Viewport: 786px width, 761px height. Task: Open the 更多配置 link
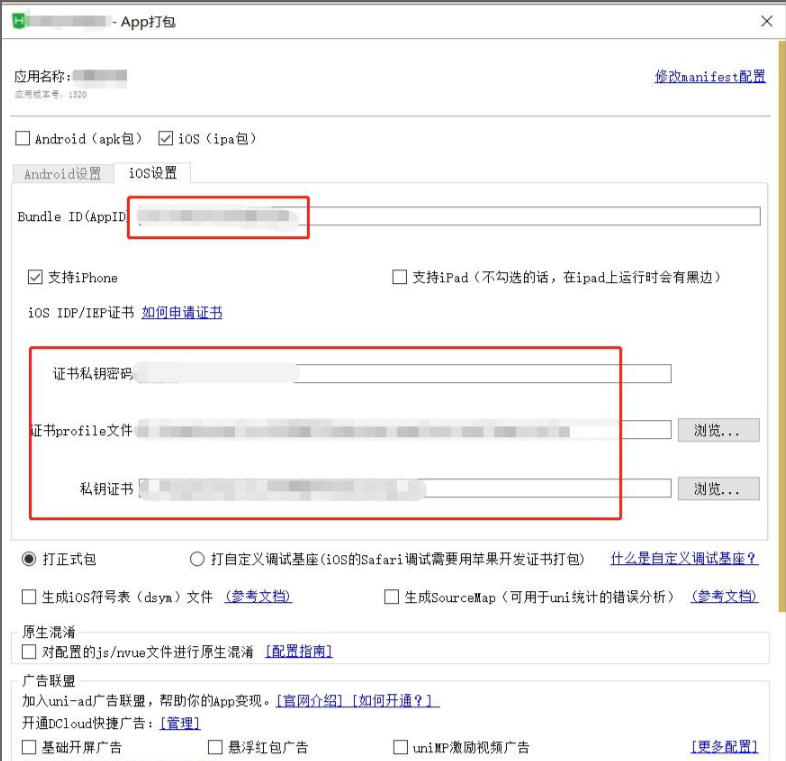(724, 747)
